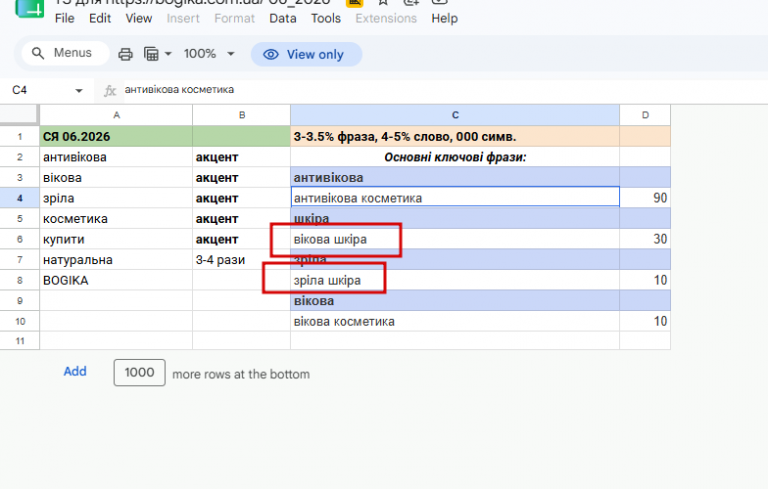The image size is (768, 489).
Task: Select row 10 header
Action: click(20, 321)
